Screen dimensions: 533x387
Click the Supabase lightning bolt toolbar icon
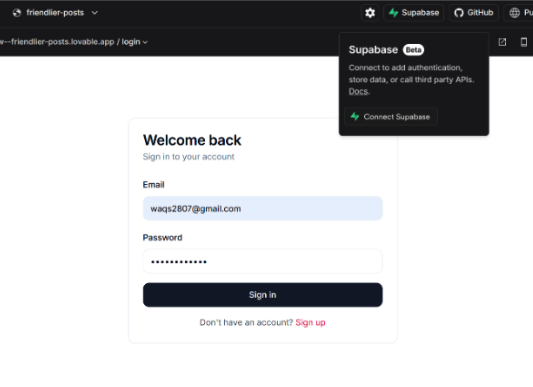tap(393, 13)
